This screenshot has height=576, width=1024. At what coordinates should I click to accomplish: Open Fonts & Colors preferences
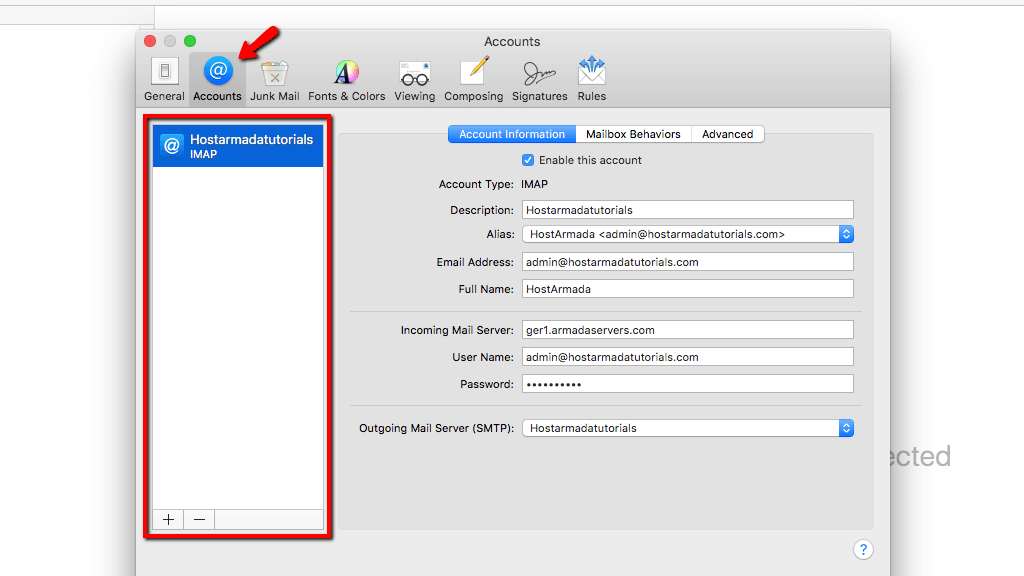tap(347, 79)
